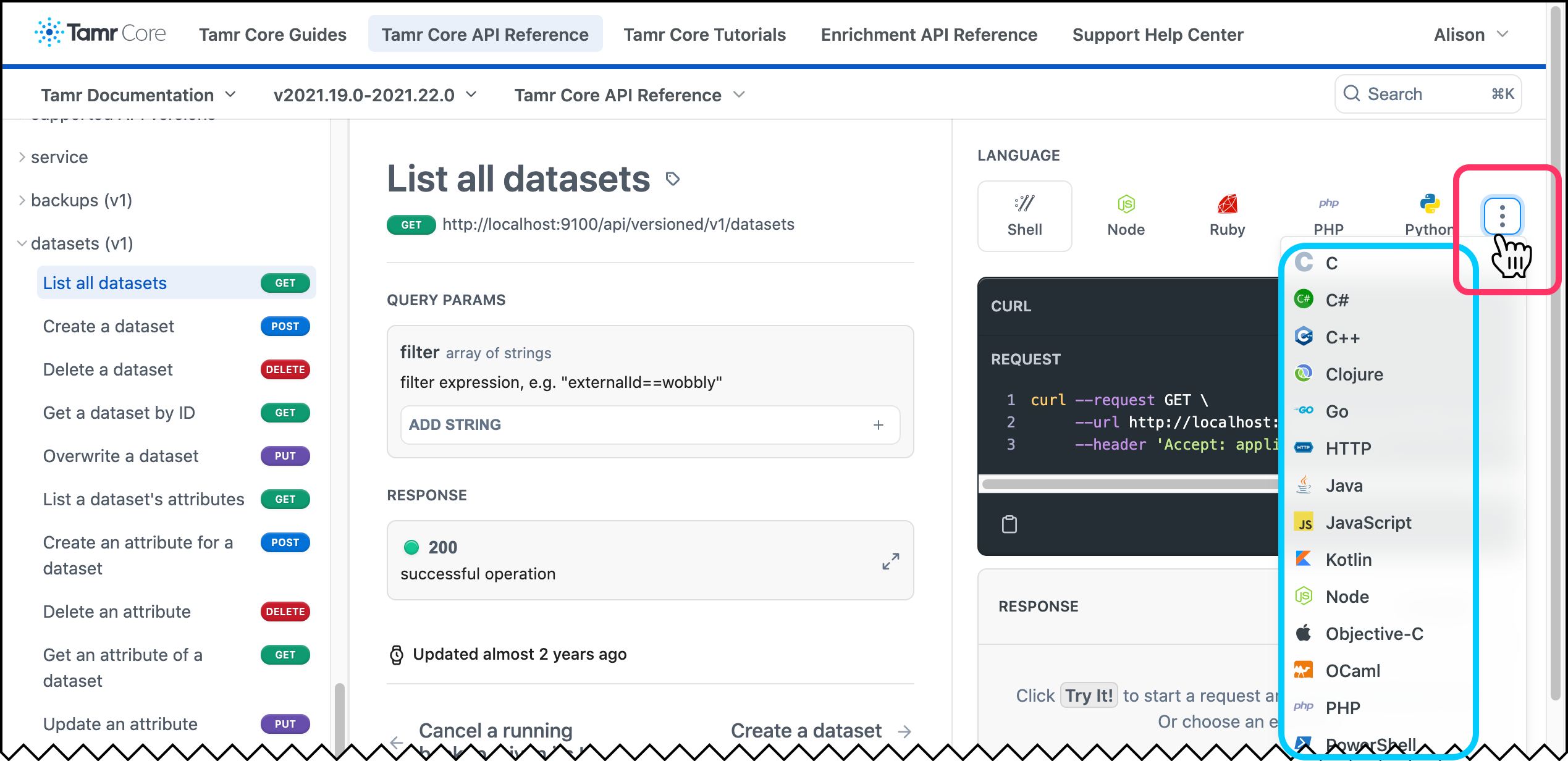Open Delete an attribute in sidebar
This screenshot has height=761, width=1568.
[x=177, y=612]
